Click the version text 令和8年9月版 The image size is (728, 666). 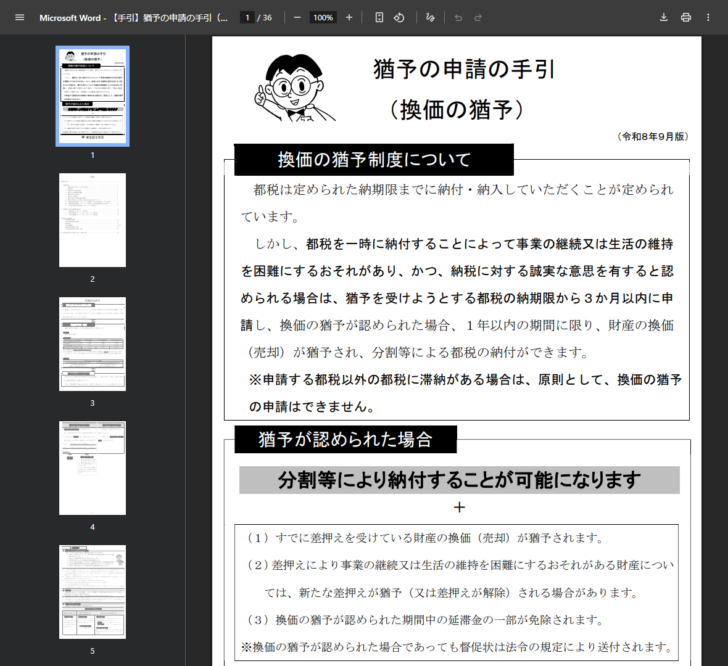(x=652, y=137)
